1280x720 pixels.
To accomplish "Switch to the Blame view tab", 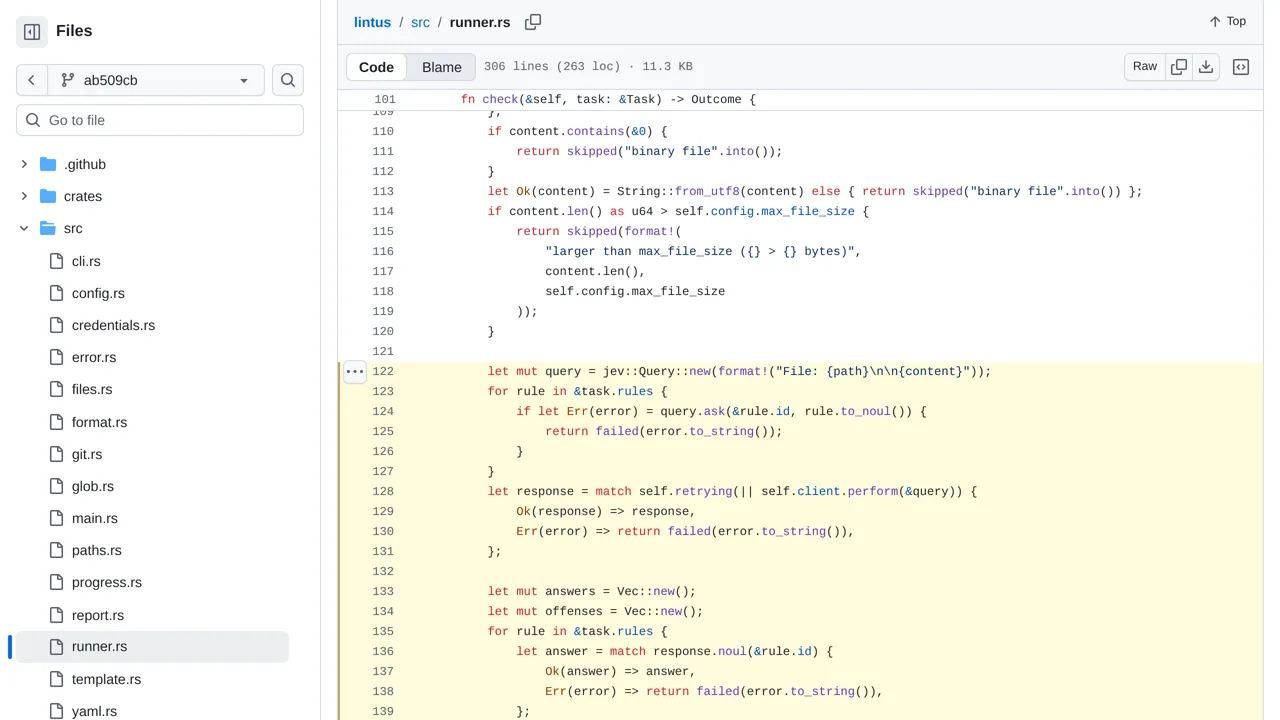I will [x=441, y=67].
